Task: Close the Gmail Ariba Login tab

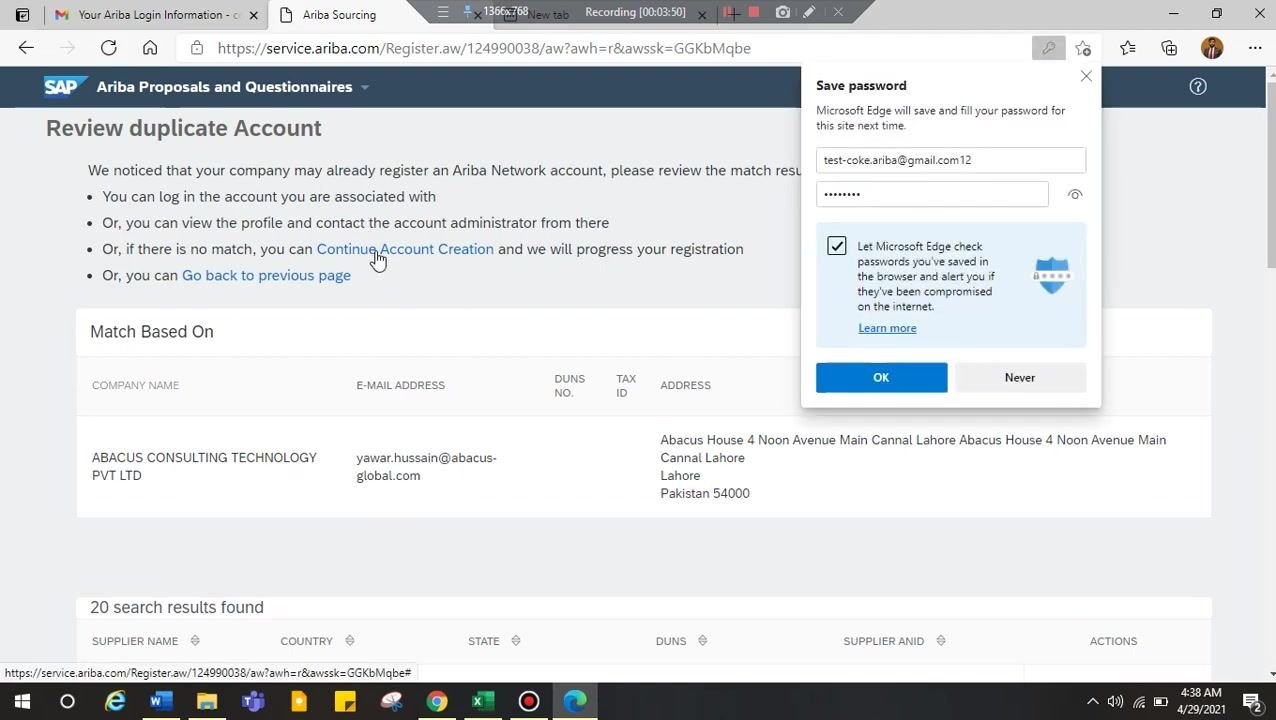Action: pyautogui.click(x=253, y=15)
